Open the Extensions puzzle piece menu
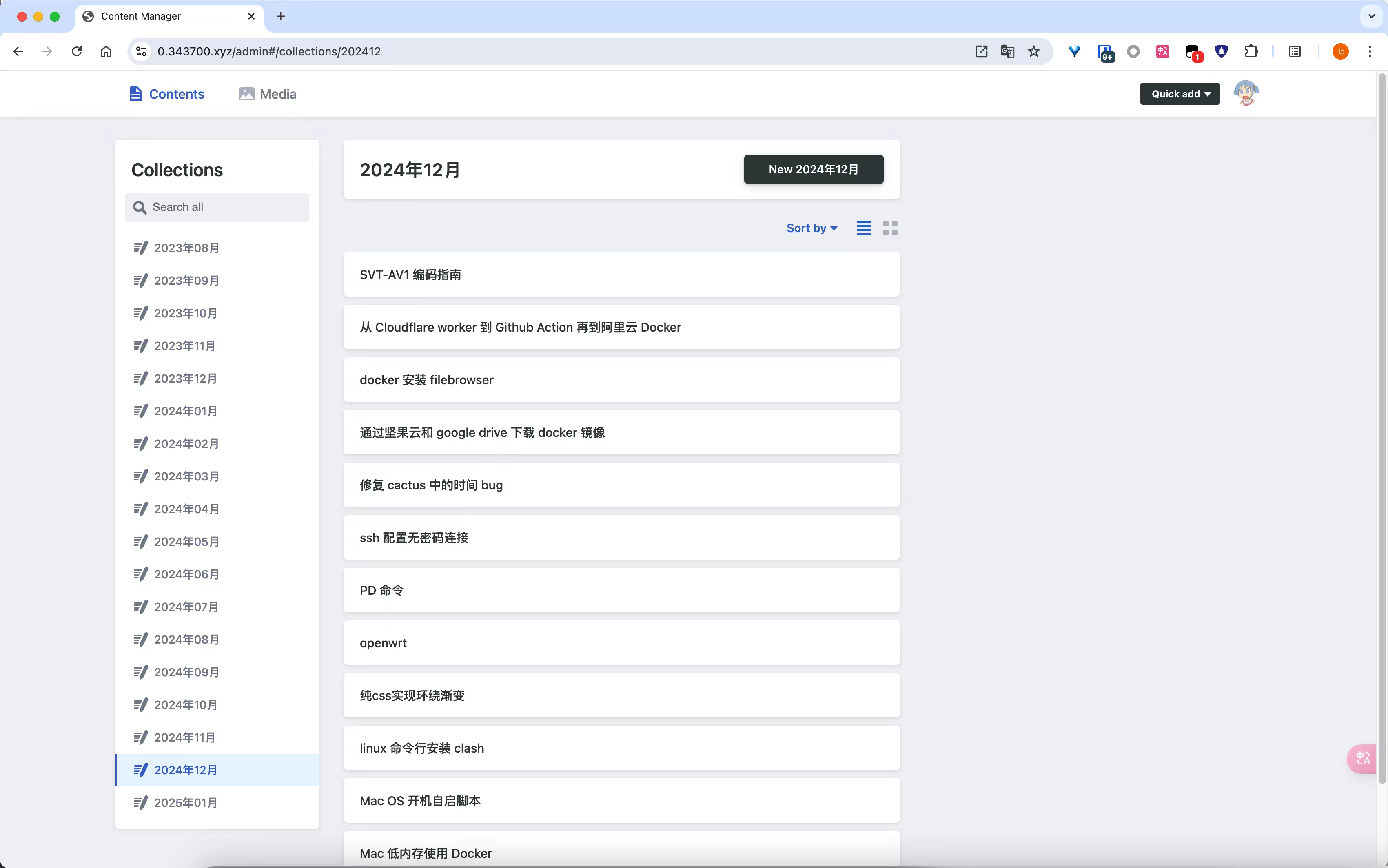 tap(1251, 52)
